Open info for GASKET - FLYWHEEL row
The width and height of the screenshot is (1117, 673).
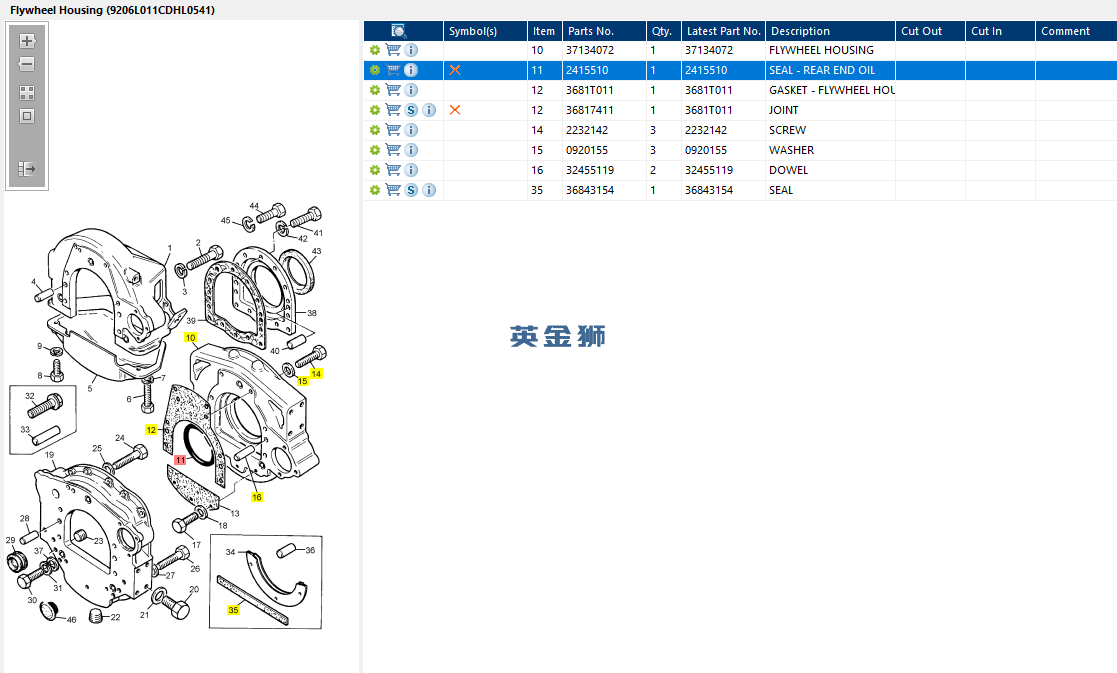click(x=411, y=90)
